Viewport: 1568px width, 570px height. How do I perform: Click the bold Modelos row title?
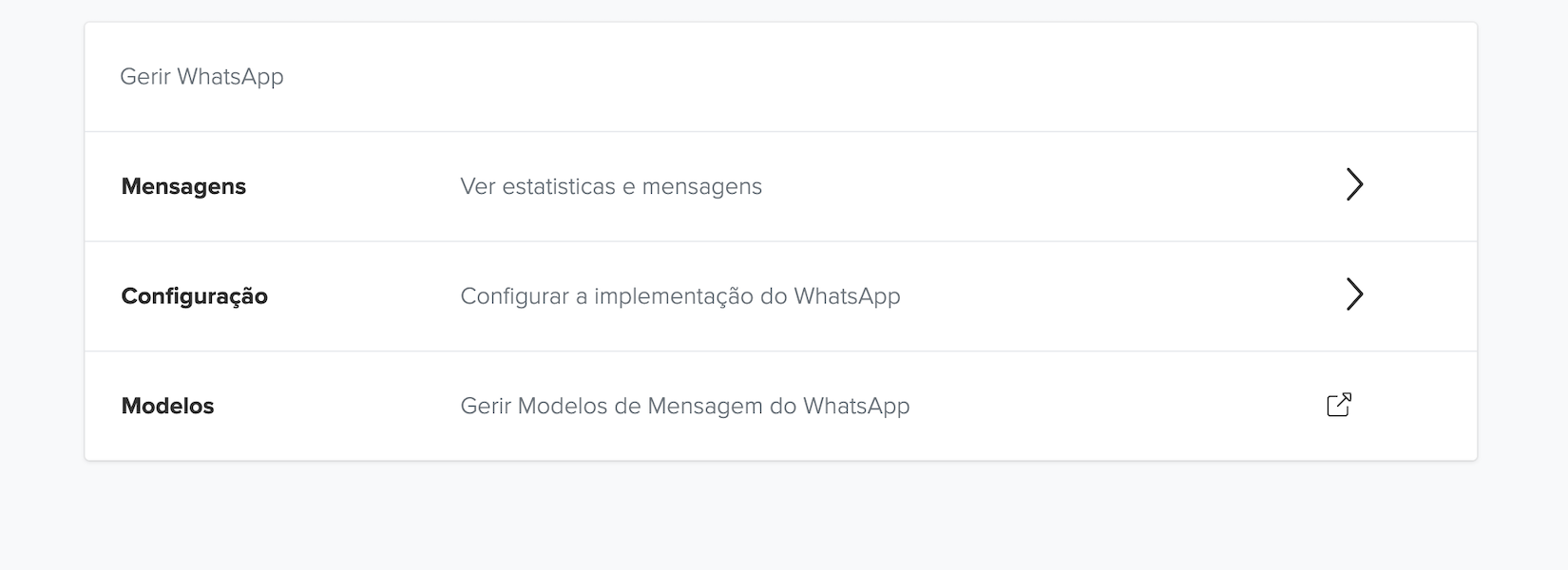tap(167, 406)
